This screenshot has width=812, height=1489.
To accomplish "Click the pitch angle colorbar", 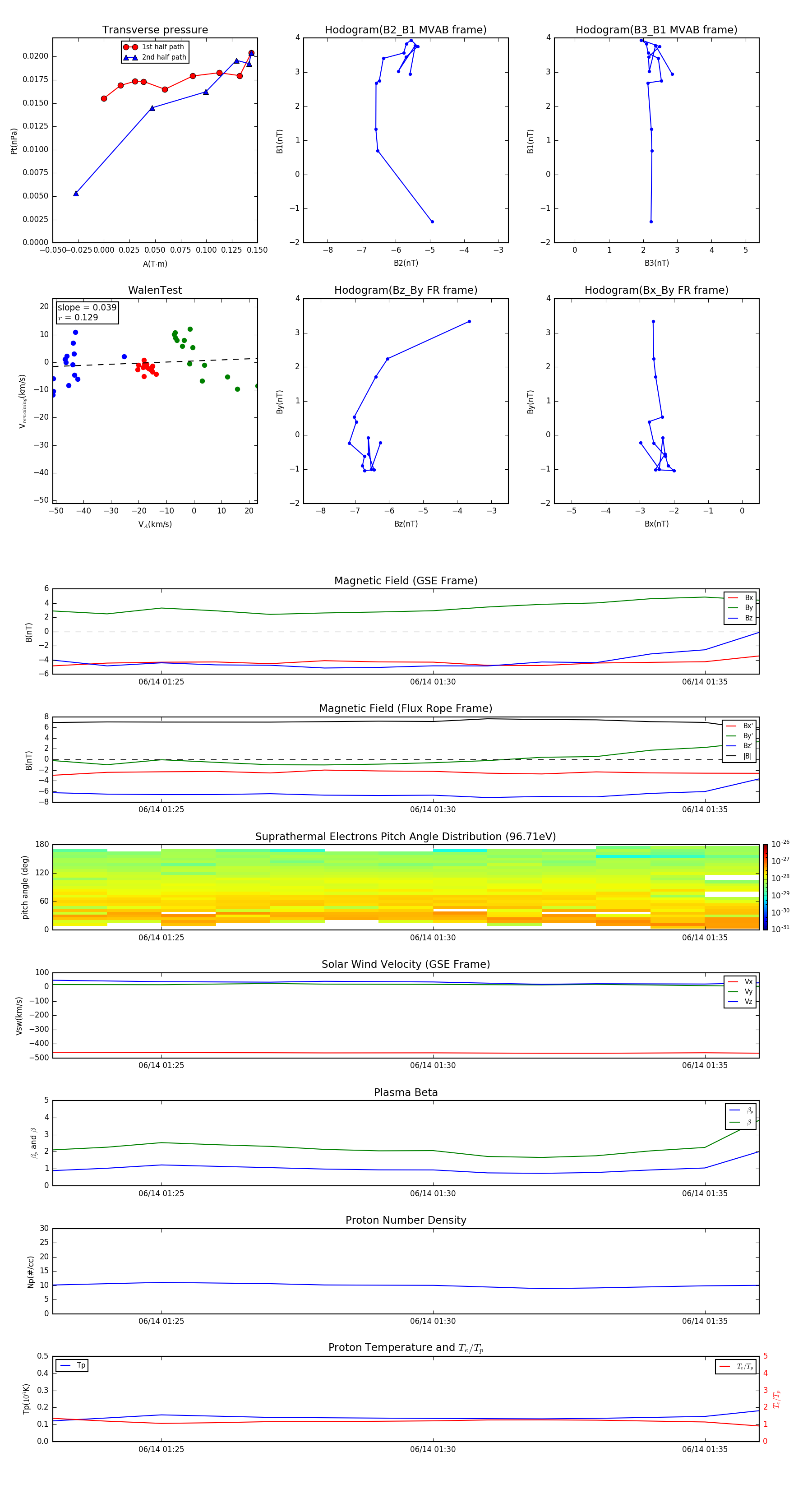I will [765, 887].
